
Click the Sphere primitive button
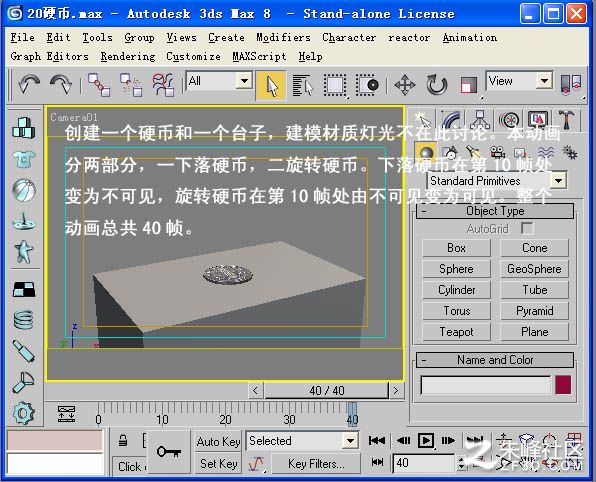tap(456, 269)
